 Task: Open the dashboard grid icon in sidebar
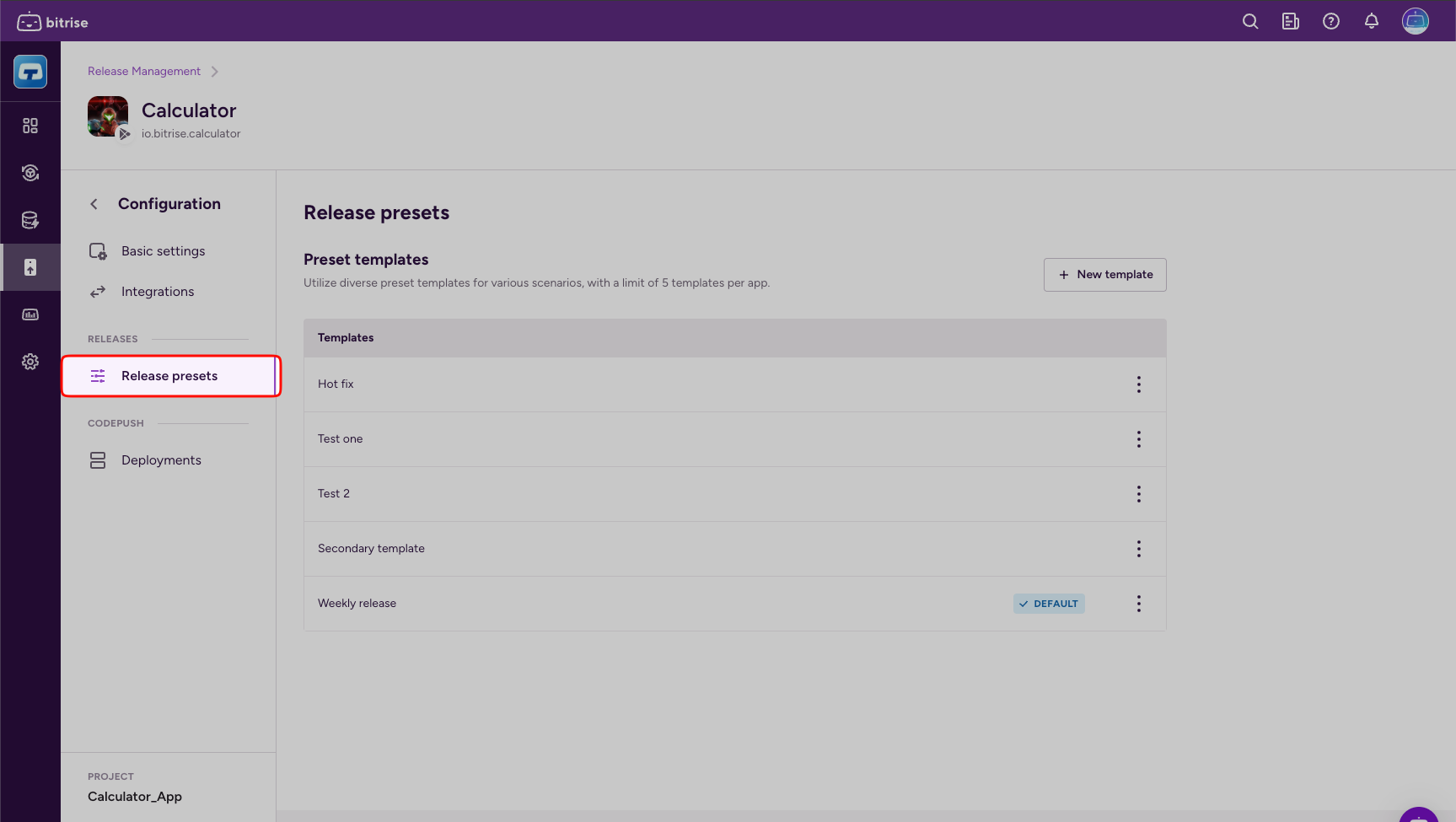(30, 126)
